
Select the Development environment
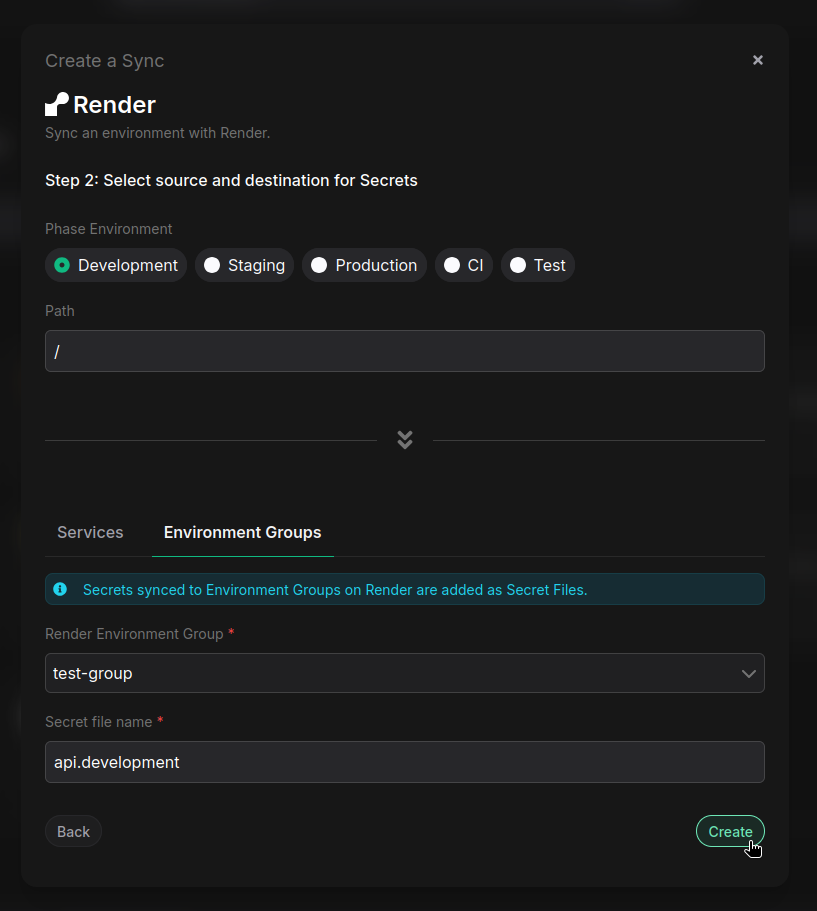[x=115, y=265]
